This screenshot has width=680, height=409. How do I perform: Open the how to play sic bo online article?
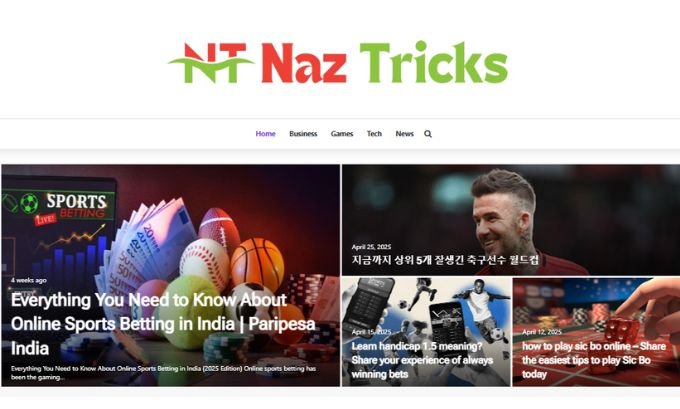click(x=594, y=360)
